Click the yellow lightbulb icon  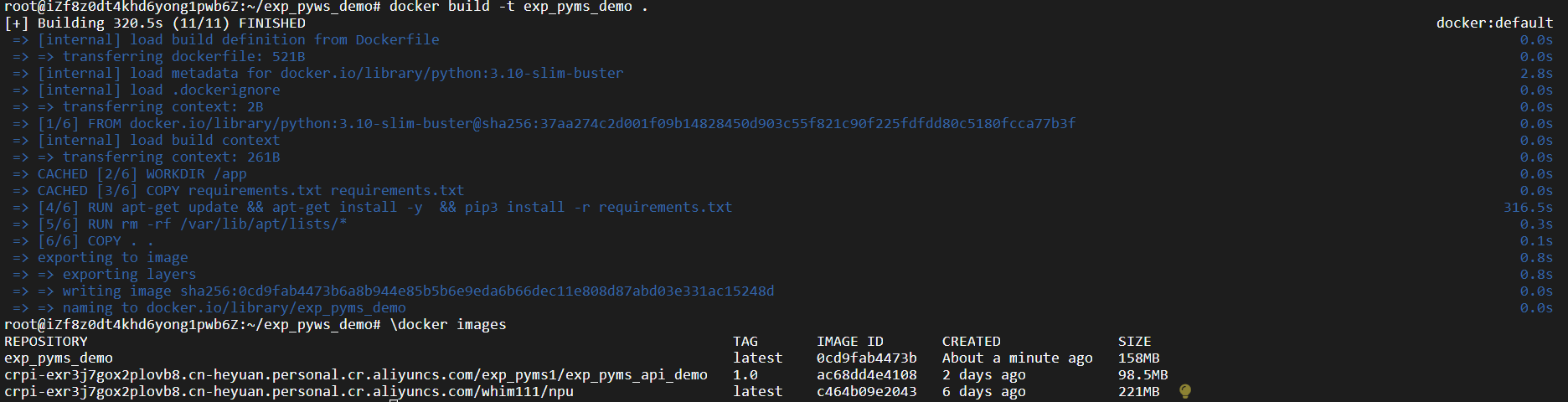tap(1185, 391)
